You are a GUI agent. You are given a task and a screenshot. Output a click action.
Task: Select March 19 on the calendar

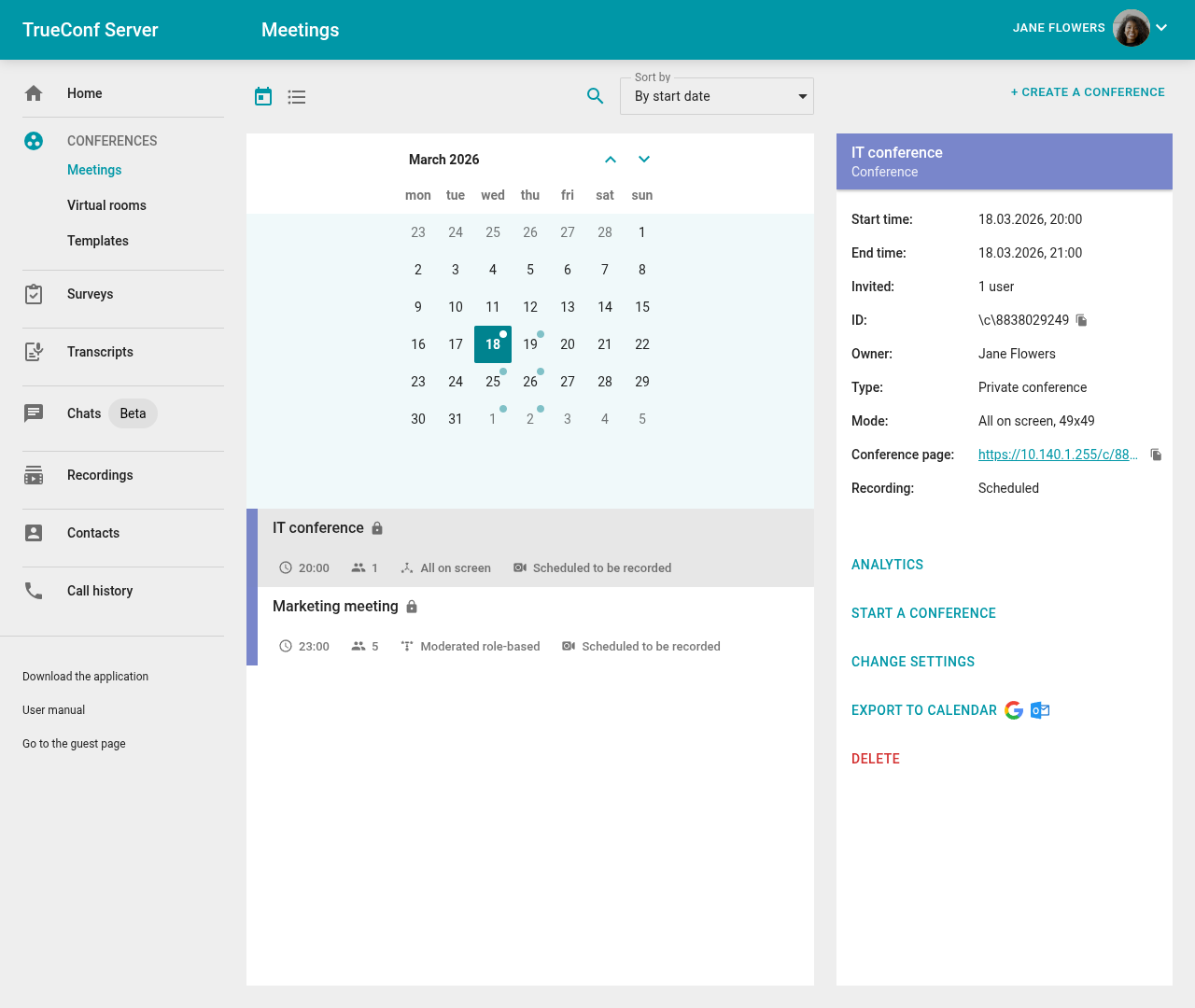point(530,344)
